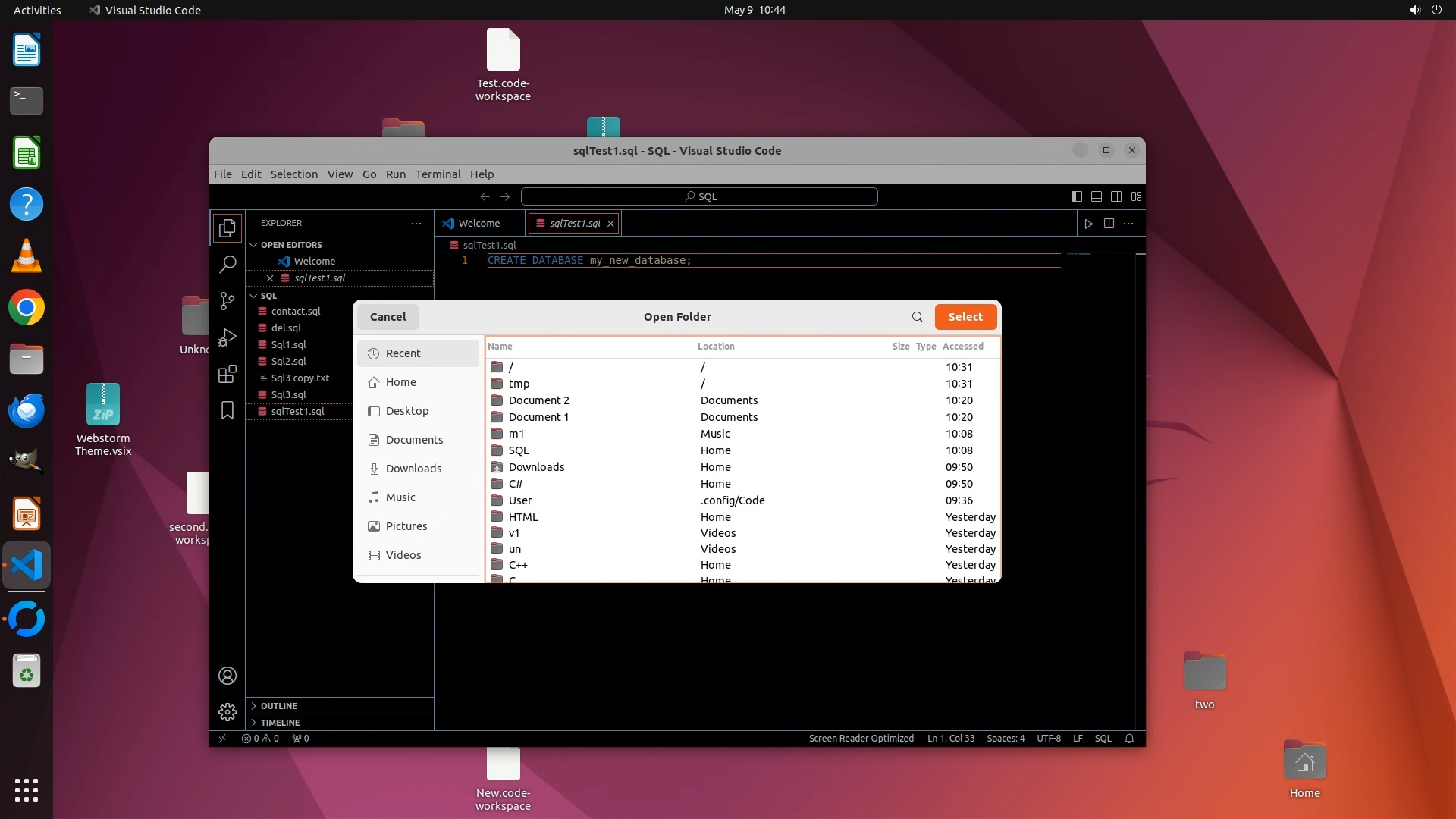Expand the TIMELINE section
Viewport: 1456px width, 819px height.
pos(280,723)
